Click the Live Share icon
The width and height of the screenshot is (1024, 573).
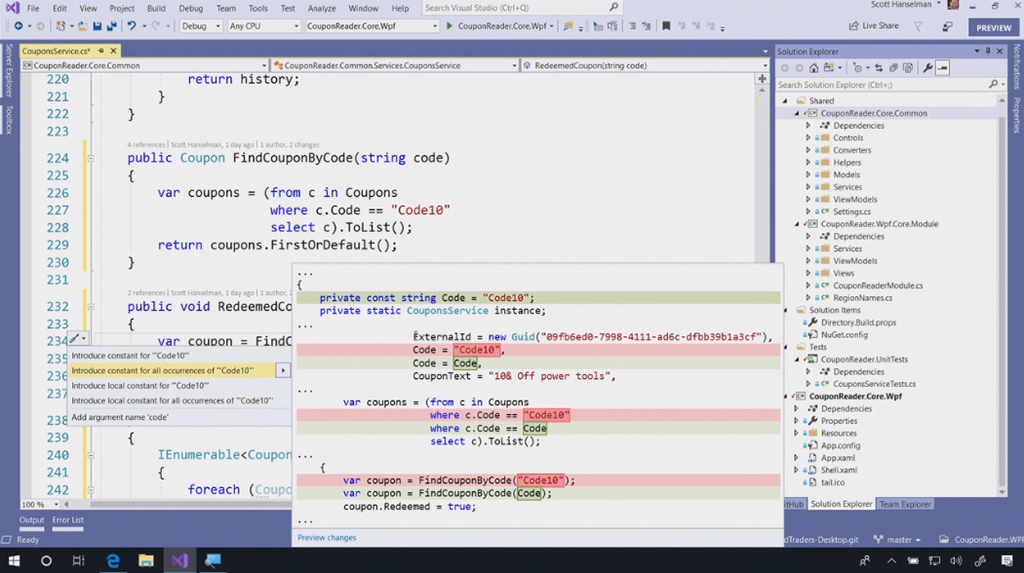pos(853,26)
